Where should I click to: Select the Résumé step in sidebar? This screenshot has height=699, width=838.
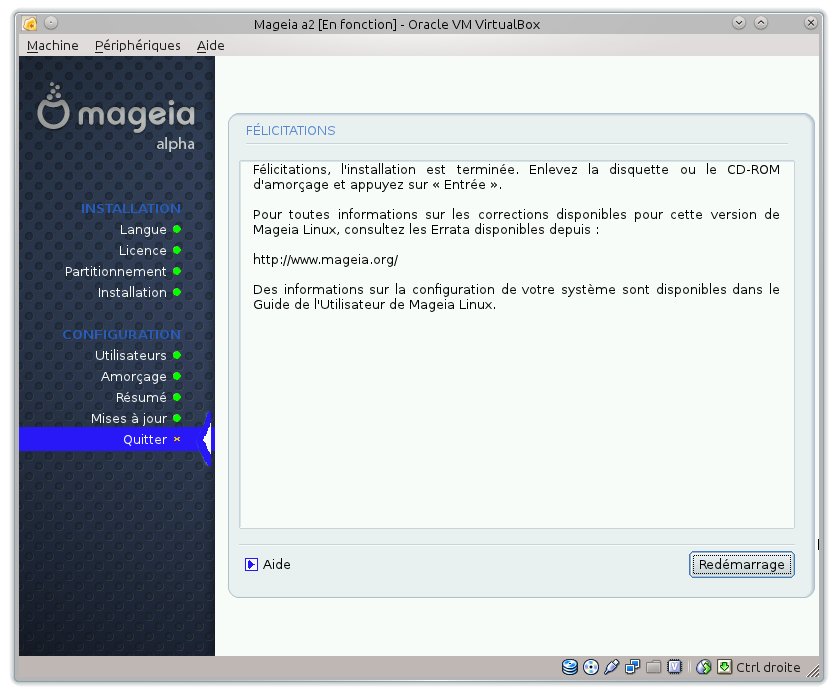(141, 398)
